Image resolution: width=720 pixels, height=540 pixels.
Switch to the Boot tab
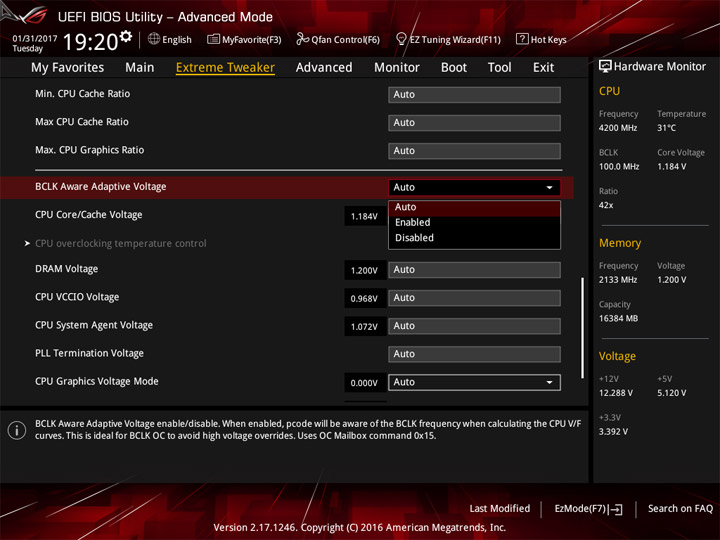tap(454, 68)
